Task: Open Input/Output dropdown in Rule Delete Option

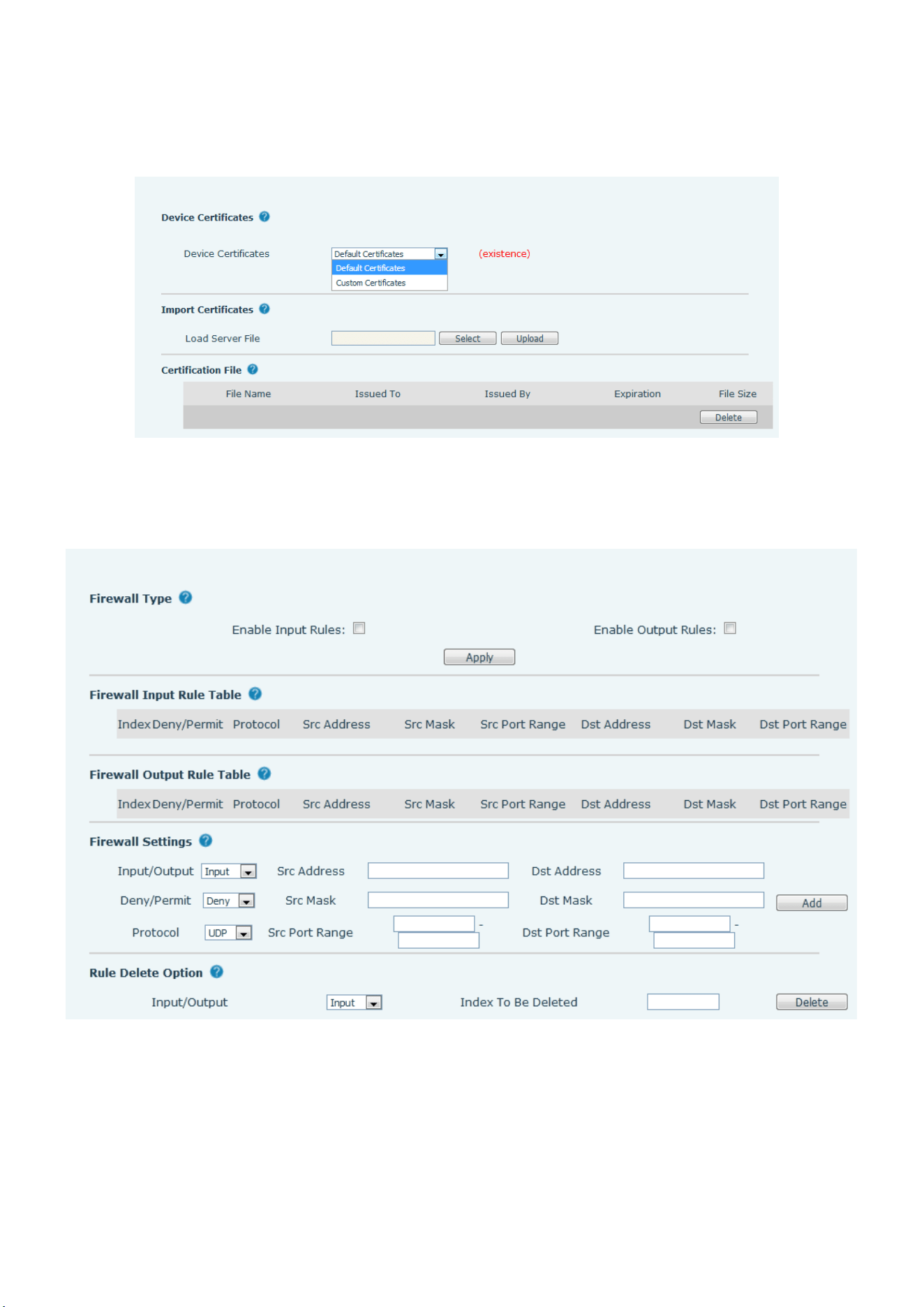Action: tap(355, 1003)
